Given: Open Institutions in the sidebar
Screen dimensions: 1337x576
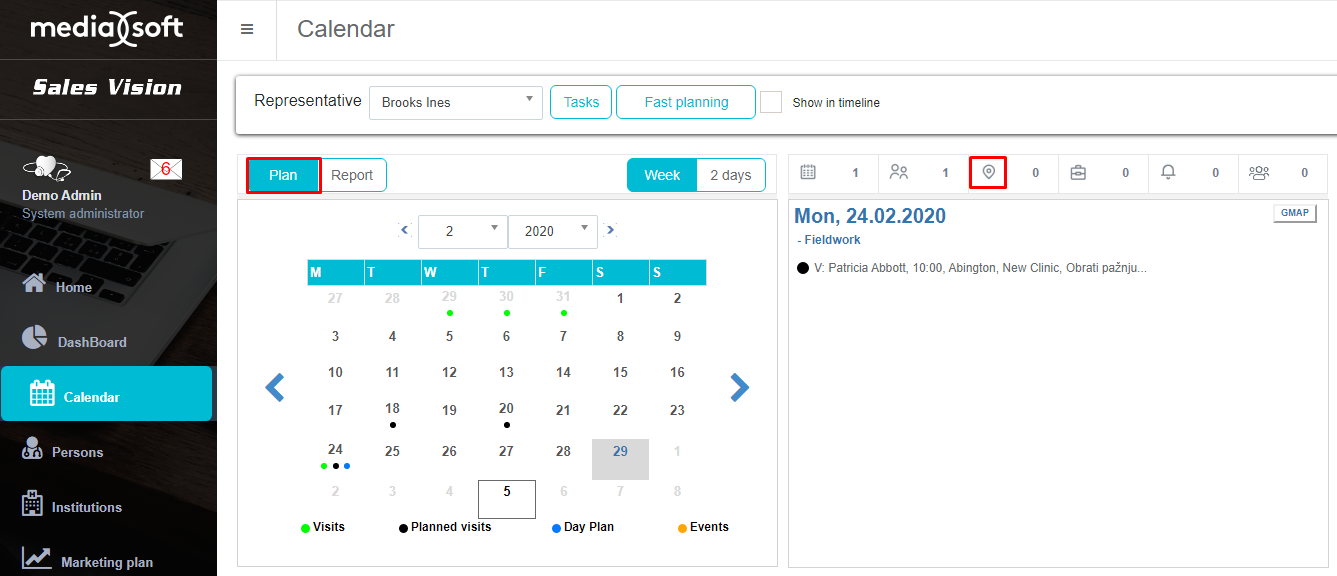Looking at the screenshot, I should 86,507.
